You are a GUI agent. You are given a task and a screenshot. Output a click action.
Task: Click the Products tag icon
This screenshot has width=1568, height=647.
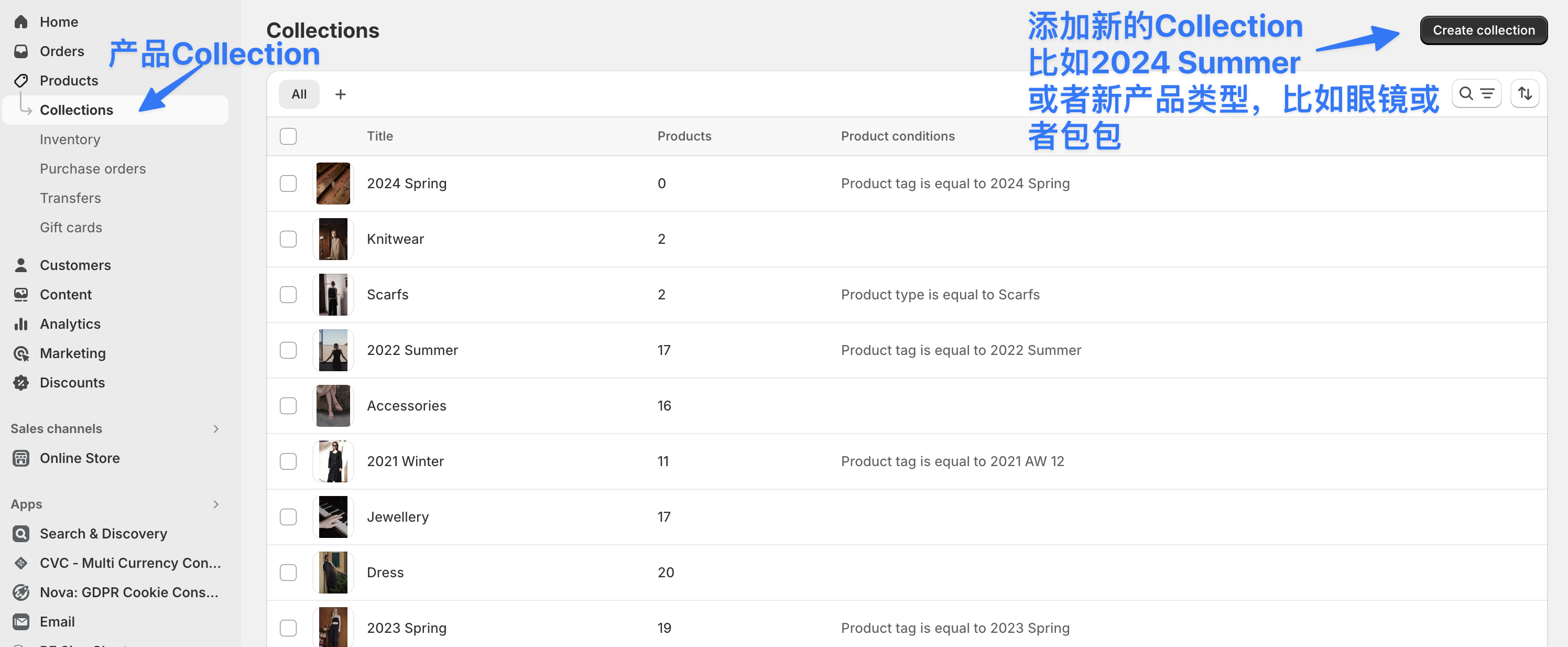pyautogui.click(x=20, y=80)
